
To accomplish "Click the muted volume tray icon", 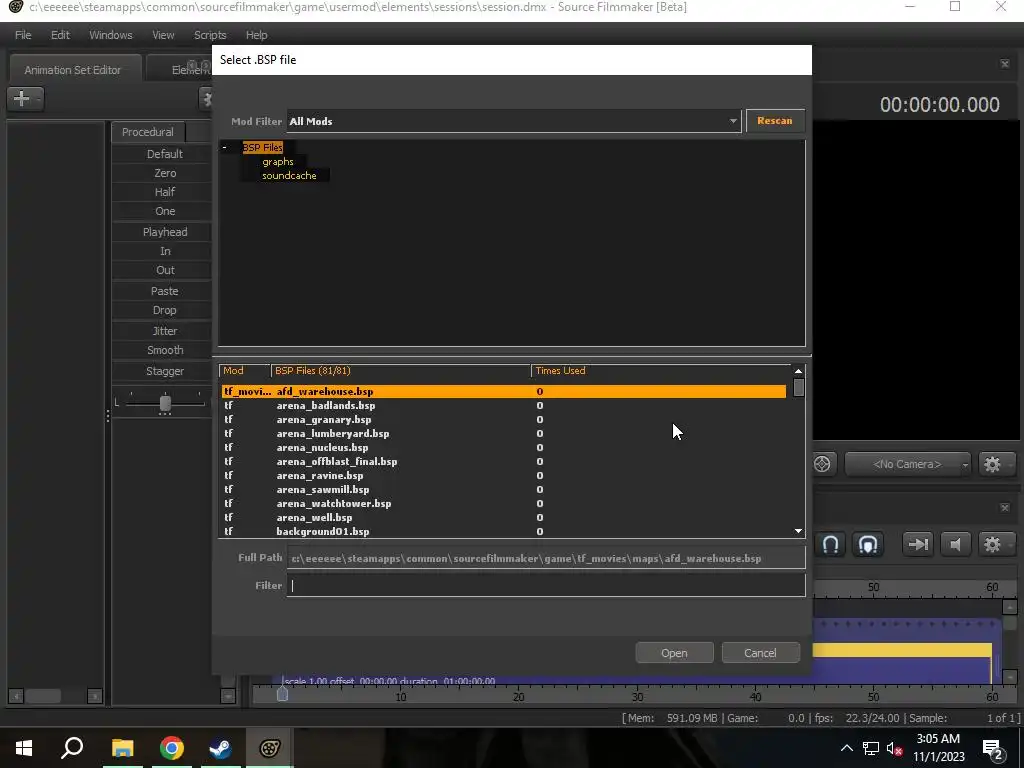I will click(895, 748).
